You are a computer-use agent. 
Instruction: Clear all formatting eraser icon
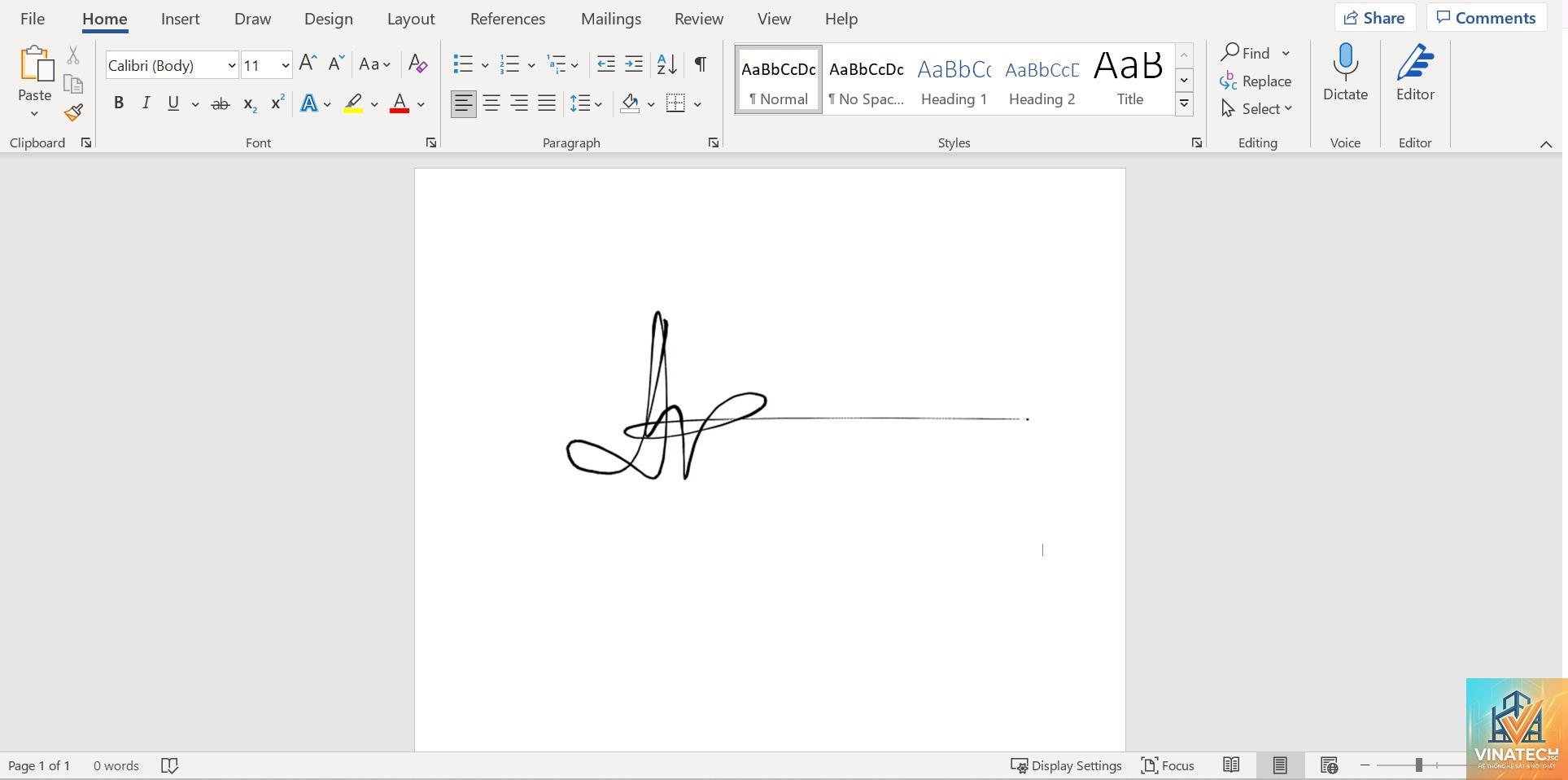[x=417, y=64]
